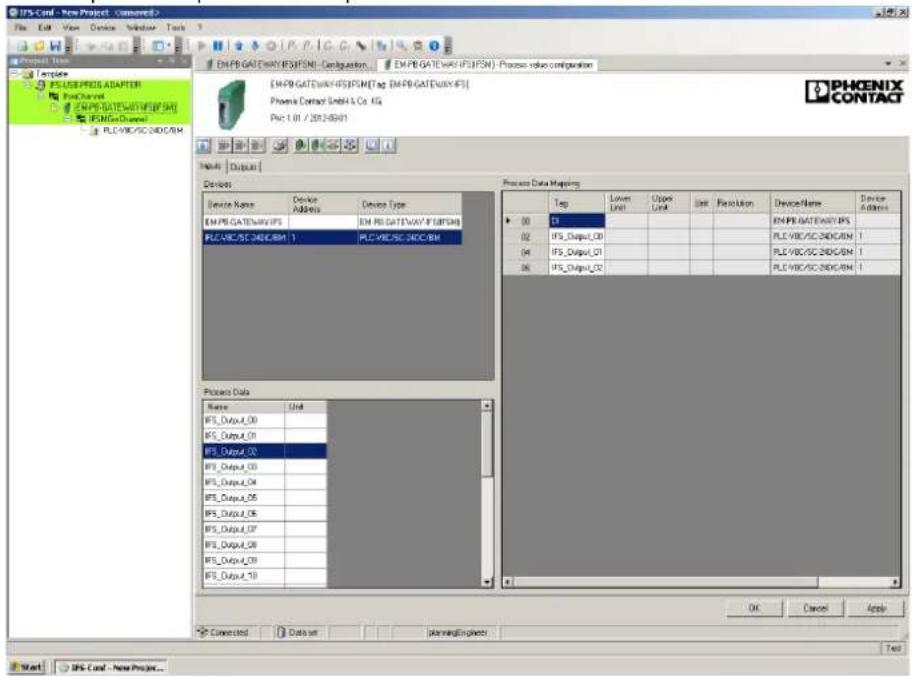Select IFS_Output_02 in Process Data list

click(265, 451)
